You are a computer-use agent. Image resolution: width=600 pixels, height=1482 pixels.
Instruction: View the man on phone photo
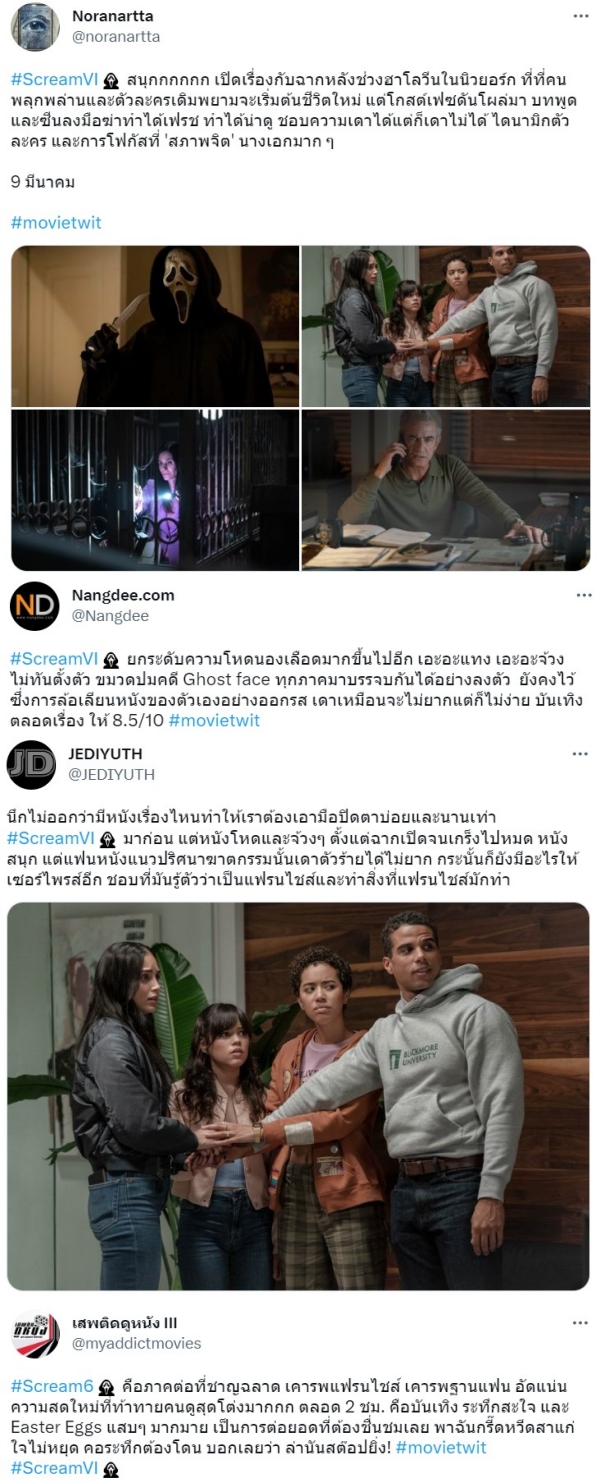pyautogui.click(x=446, y=489)
